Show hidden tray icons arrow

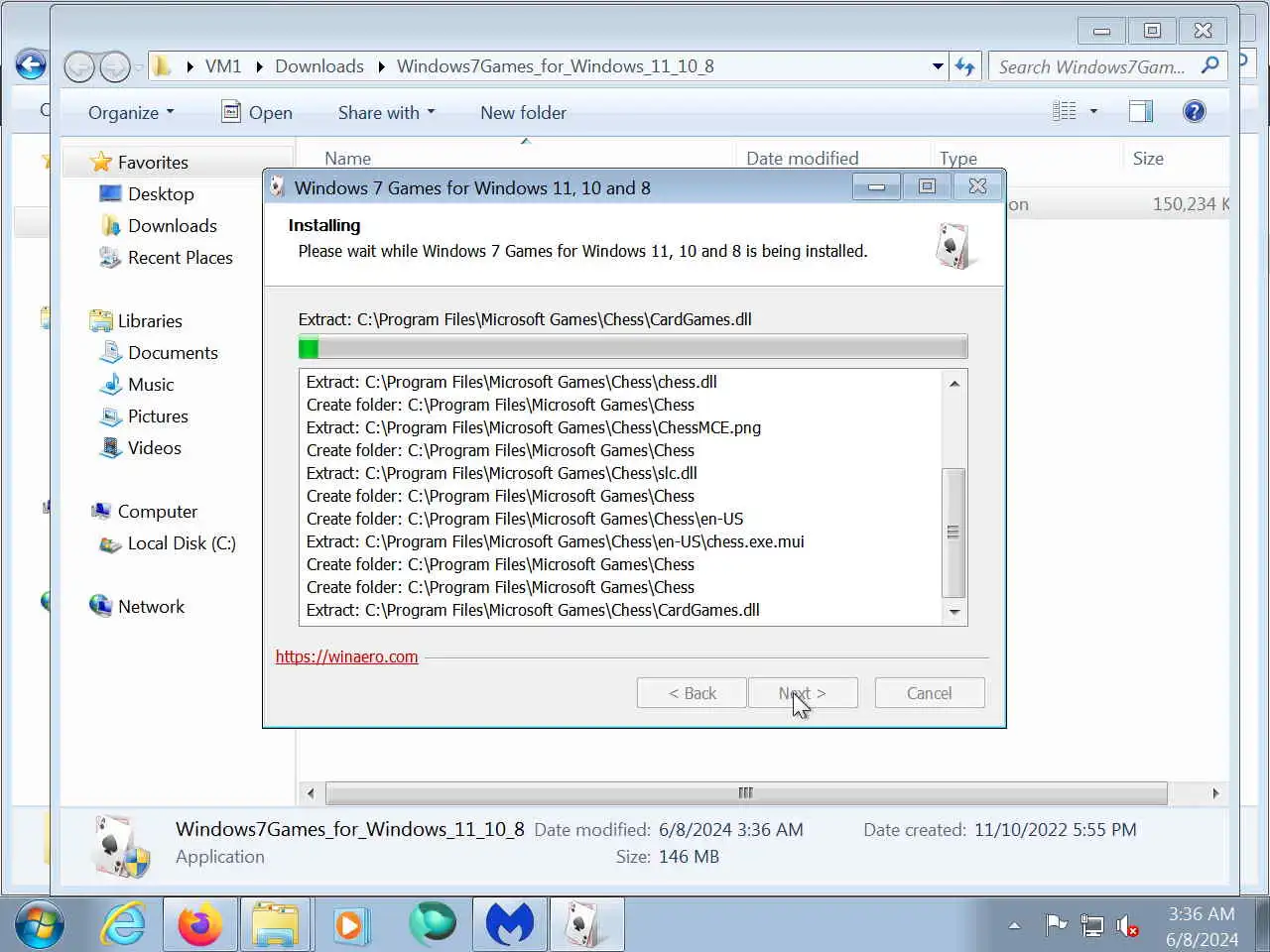pos(1014,926)
